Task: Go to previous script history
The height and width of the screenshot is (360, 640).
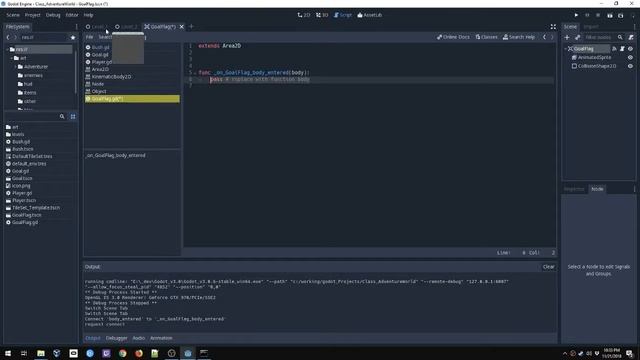Action: tap(544, 37)
